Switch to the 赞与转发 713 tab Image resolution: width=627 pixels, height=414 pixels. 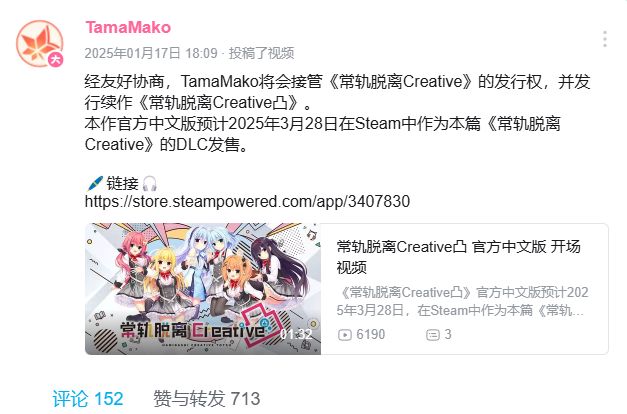207,399
